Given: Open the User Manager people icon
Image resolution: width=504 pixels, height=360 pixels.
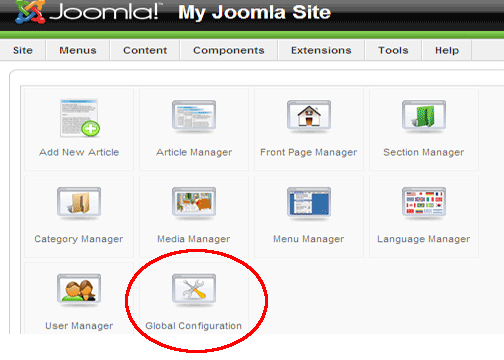Looking at the screenshot, I should pos(79,289).
